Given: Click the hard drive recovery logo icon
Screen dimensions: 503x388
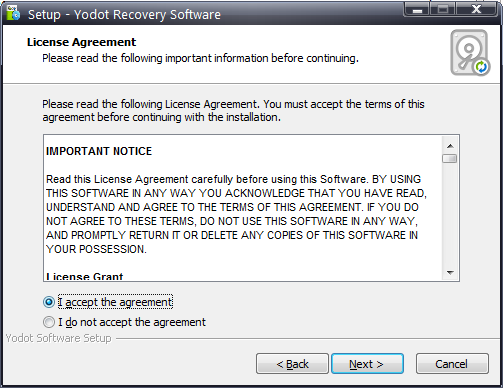Looking at the screenshot, I should [x=470, y=53].
